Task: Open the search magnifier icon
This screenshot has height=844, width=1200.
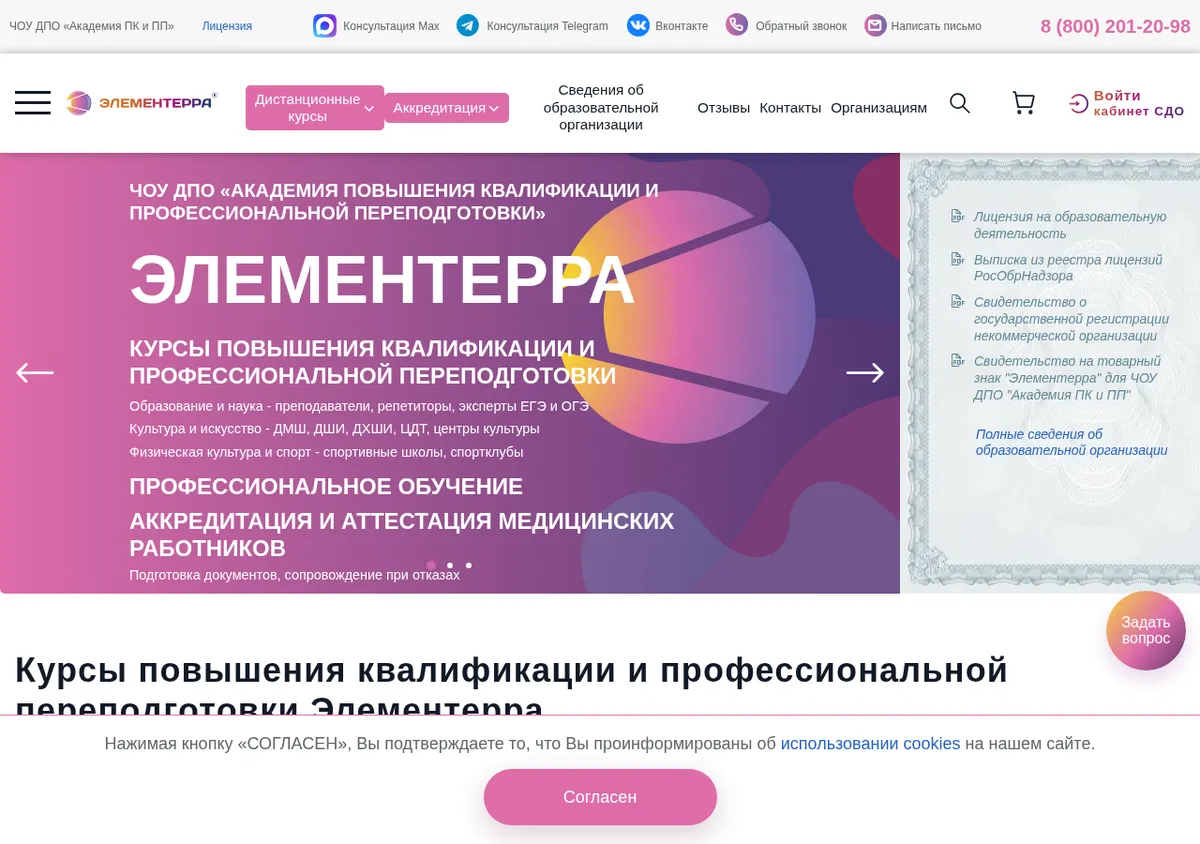Action: click(960, 103)
